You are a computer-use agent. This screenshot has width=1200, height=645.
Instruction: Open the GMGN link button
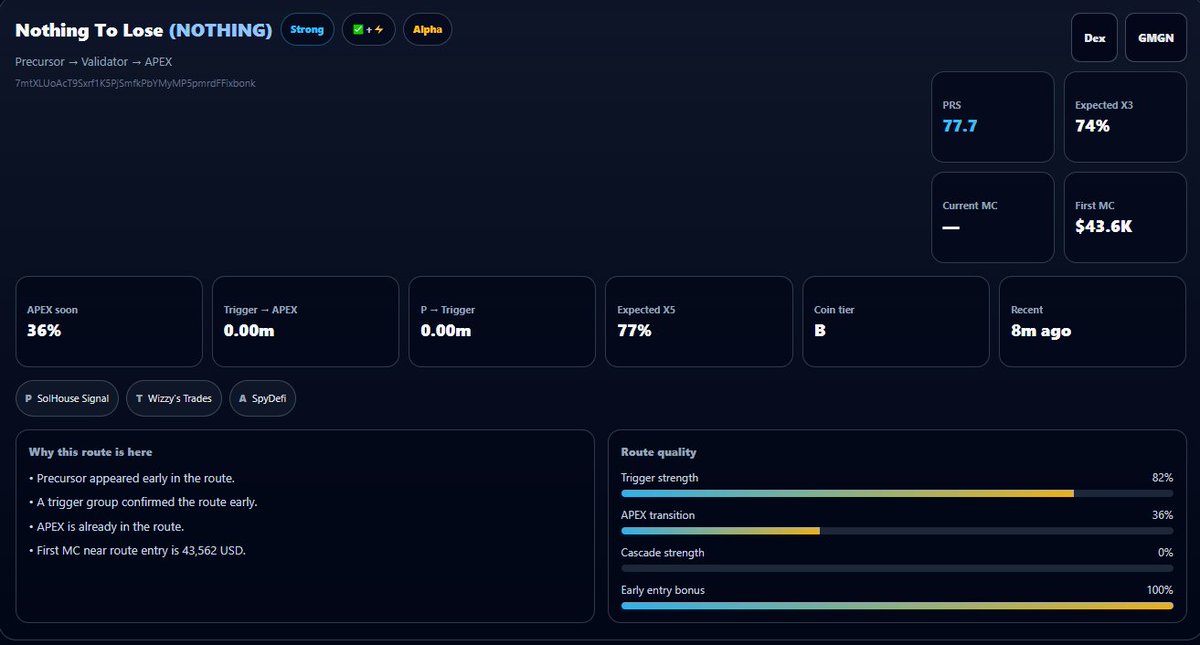point(1155,38)
